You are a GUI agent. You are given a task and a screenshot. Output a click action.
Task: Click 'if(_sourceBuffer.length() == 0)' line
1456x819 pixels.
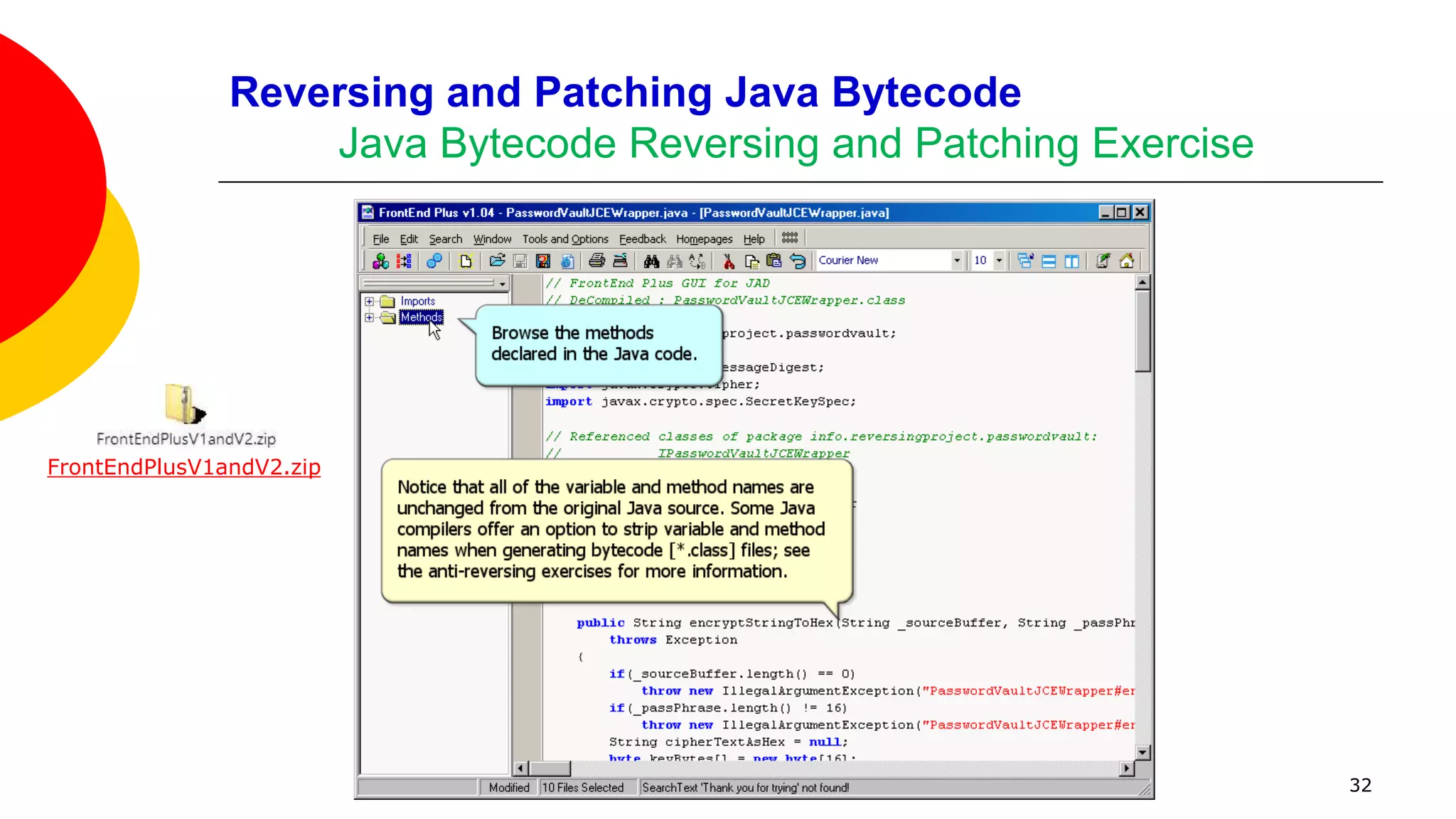pos(732,674)
